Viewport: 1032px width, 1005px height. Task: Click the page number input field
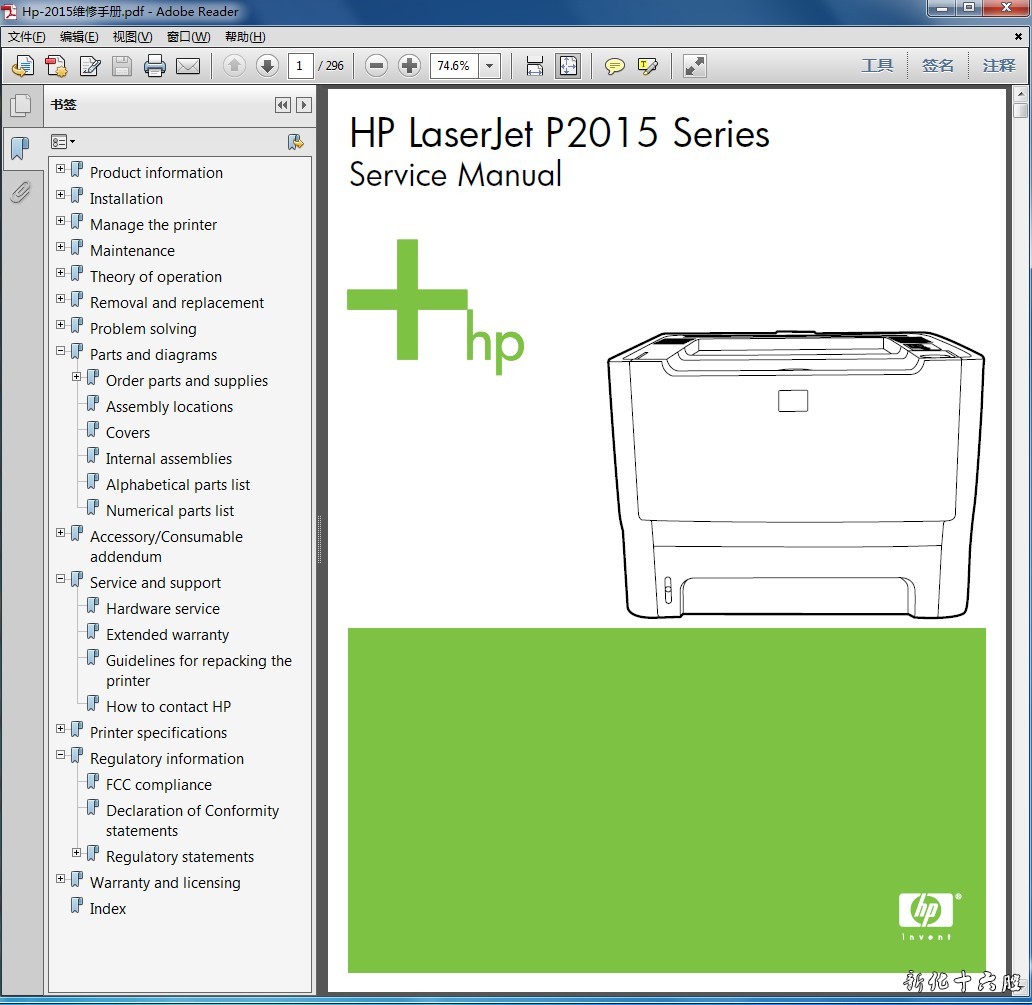tap(300, 66)
